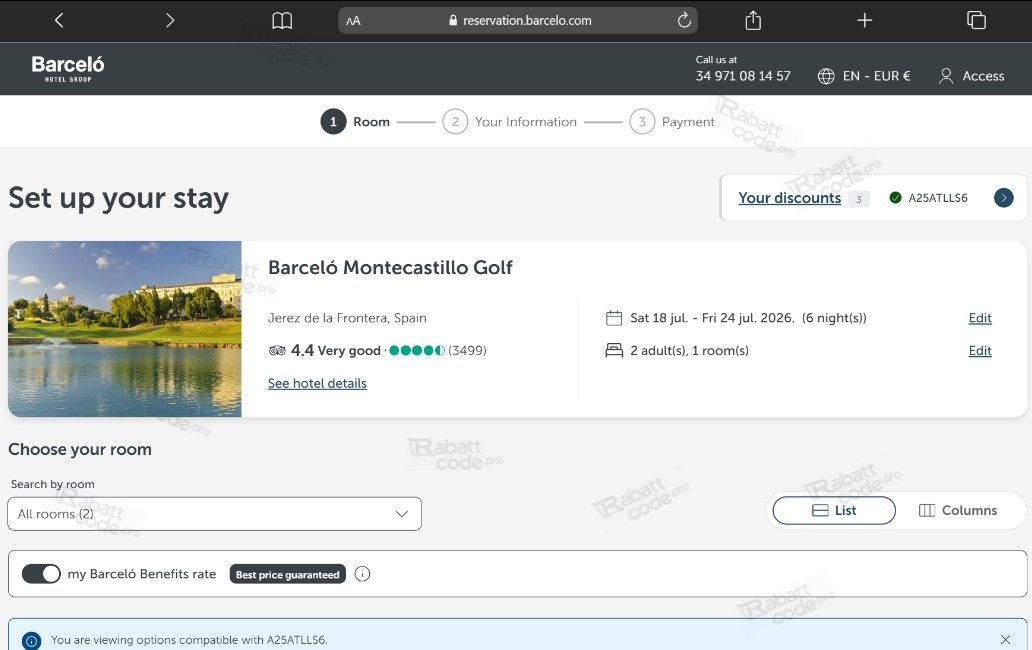This screenshot has width=1032, height=650.
Task: Click the Barceló Hotel Group logo
Action: pyautogui.click(x=68, y=68)
